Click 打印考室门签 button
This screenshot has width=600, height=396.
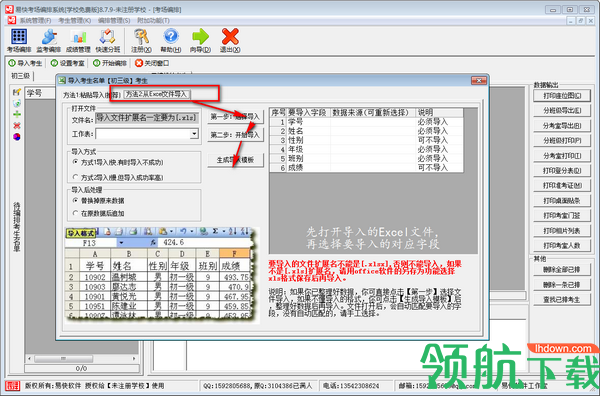pos(562,215)
